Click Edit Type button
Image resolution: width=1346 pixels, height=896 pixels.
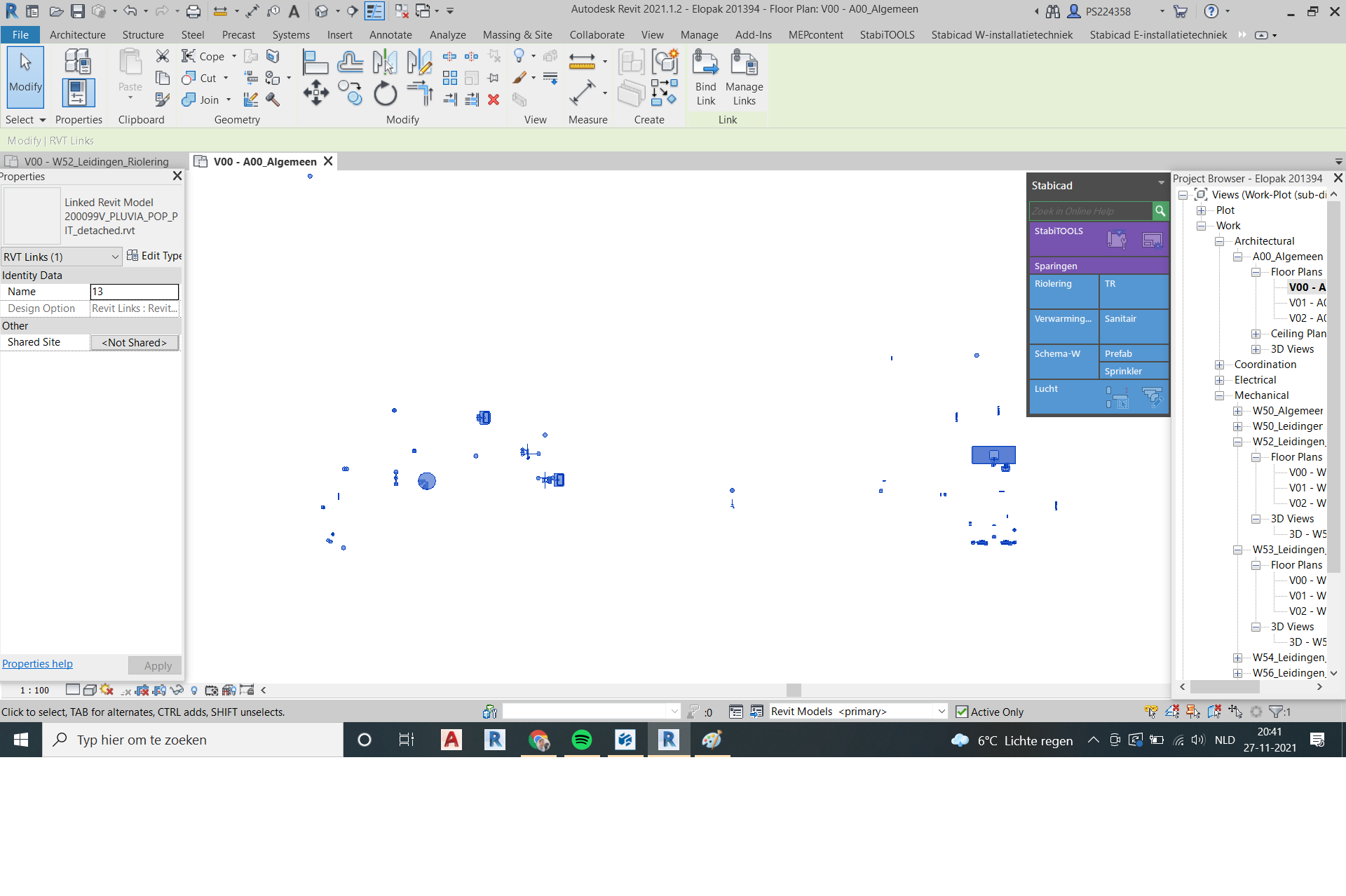coord(154,256)
